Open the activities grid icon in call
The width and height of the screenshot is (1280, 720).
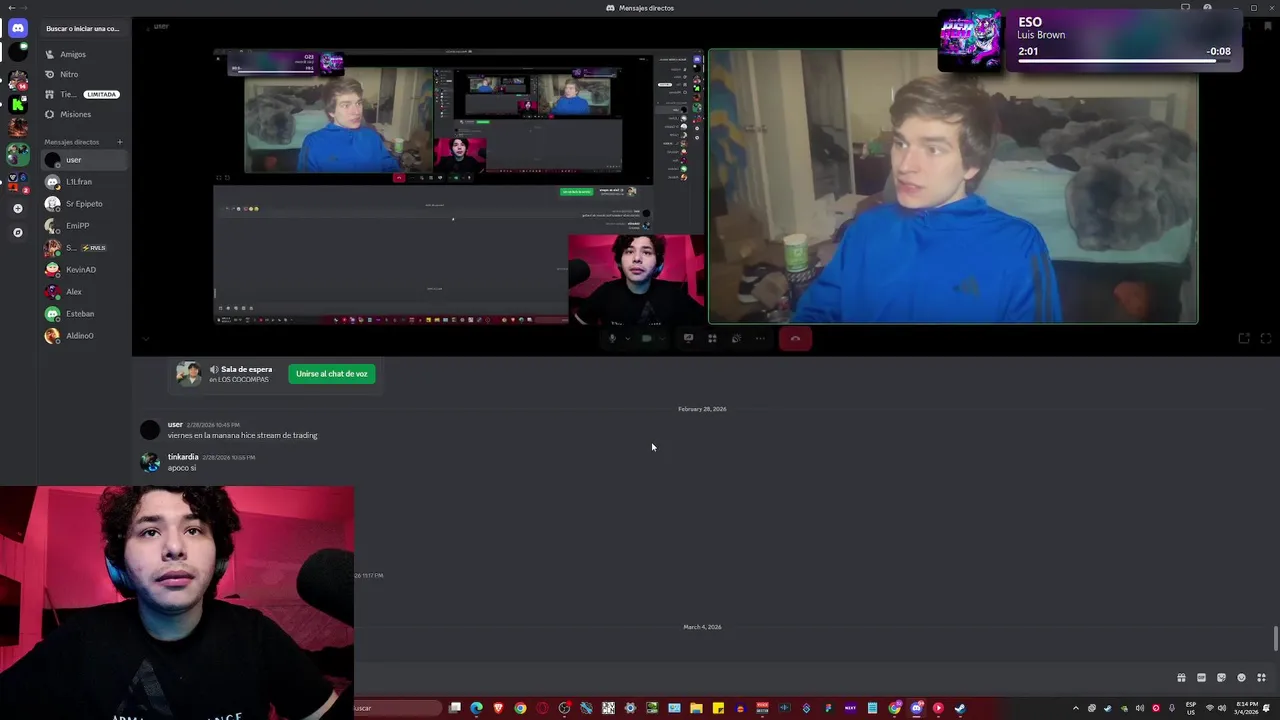(x=712, y=339)
